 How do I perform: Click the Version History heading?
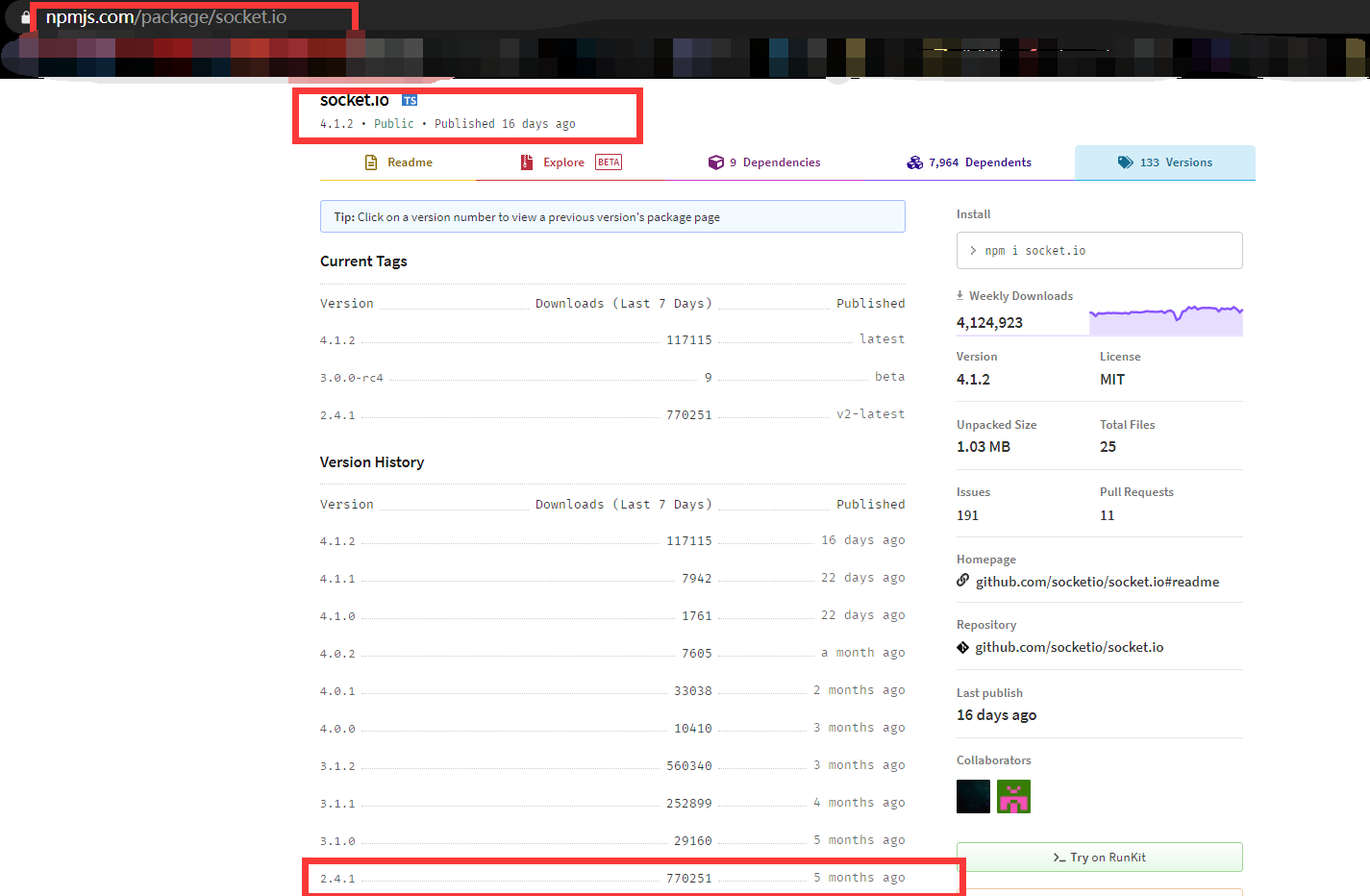[372, 462]
